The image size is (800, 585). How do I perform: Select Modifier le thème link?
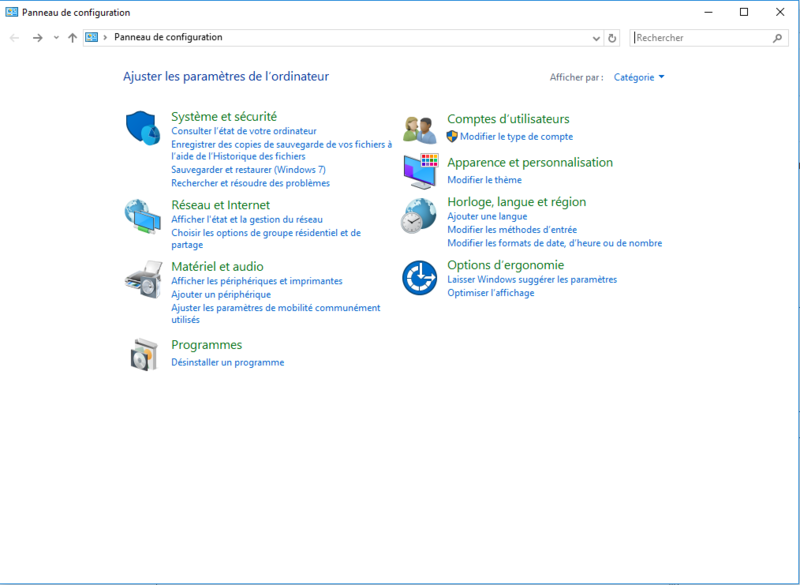[x=484, y=180]
